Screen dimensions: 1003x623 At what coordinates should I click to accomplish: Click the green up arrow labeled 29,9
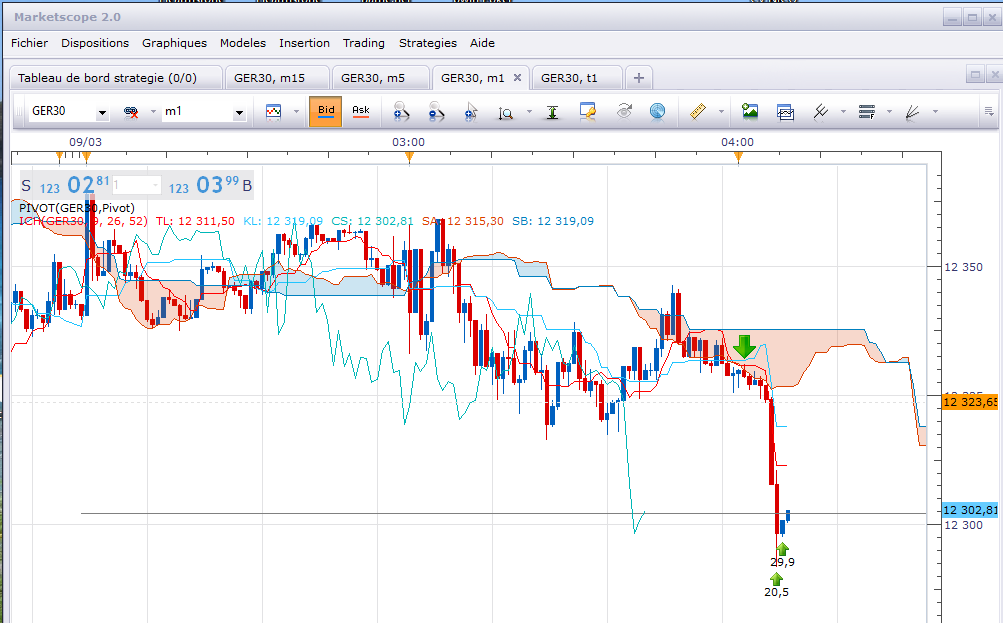point(782,549)
